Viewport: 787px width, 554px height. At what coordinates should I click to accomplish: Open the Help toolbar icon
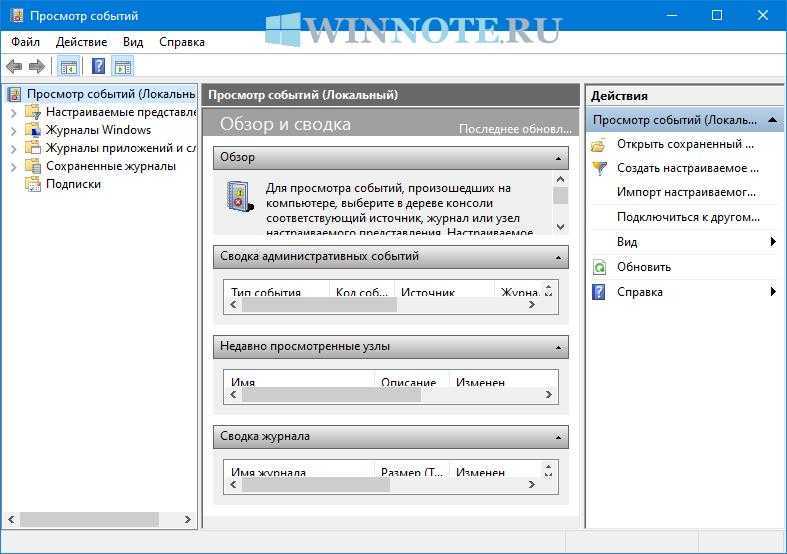[x=98, y=66]
